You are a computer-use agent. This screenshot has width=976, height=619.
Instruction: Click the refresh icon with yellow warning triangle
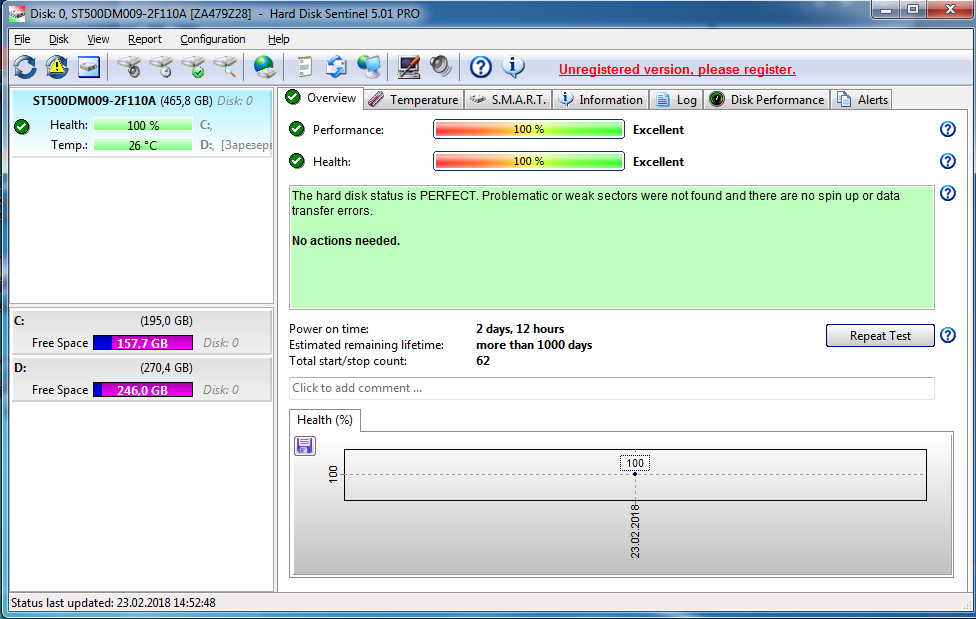57,67
